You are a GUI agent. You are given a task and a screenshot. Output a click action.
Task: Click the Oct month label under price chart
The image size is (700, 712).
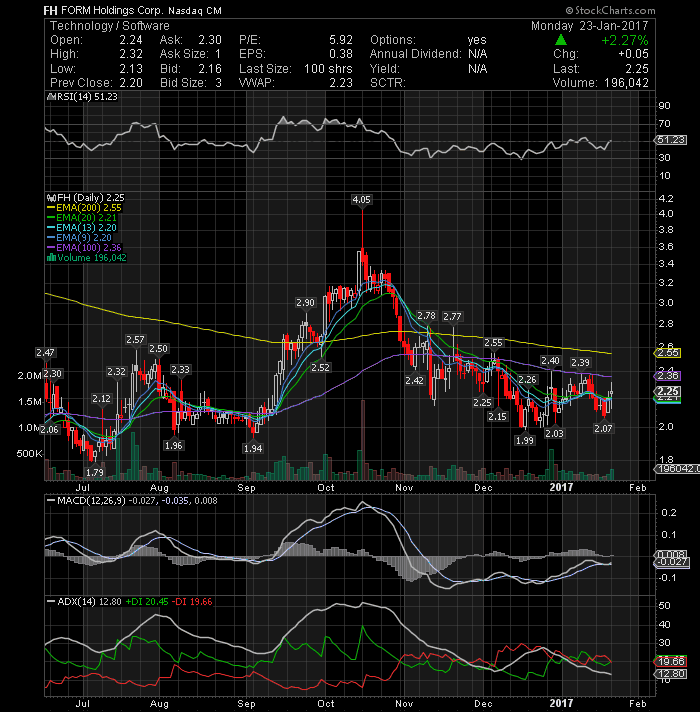coord(325,488)
